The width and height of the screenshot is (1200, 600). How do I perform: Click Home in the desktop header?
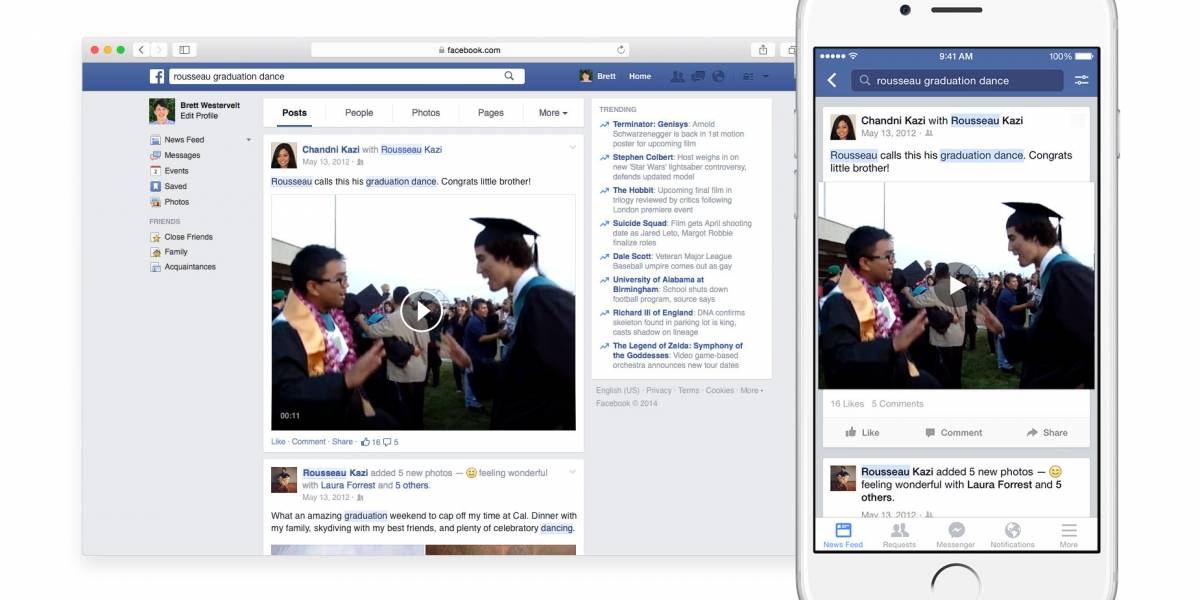[x=640, y=76]
